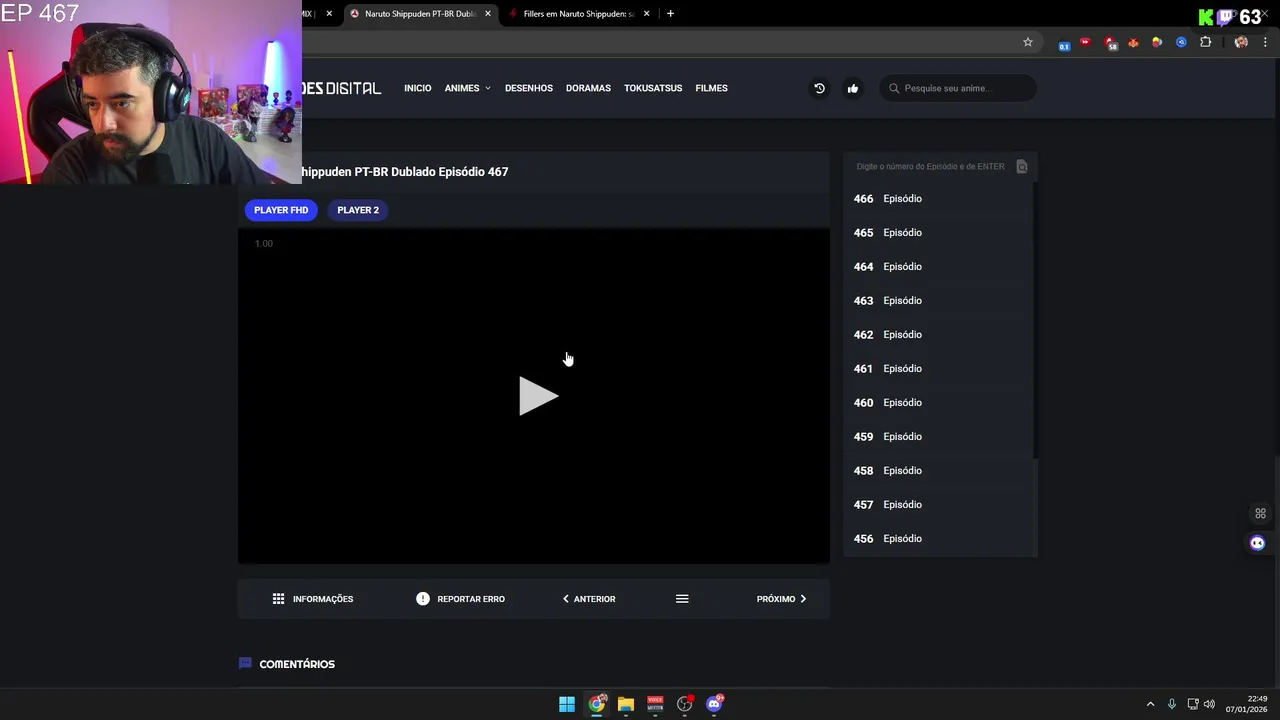Click the search magnifier icon
This screenshot has height=720, width=1280.
pyautogui.click(x=894, y=88)
